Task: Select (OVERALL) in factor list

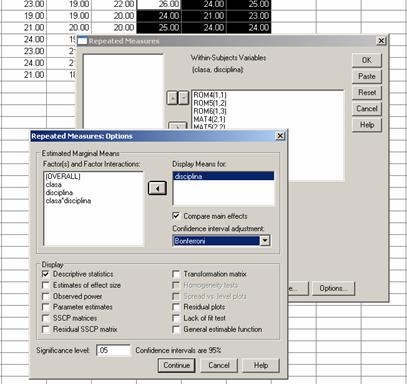Action: [x=63, y=177]
